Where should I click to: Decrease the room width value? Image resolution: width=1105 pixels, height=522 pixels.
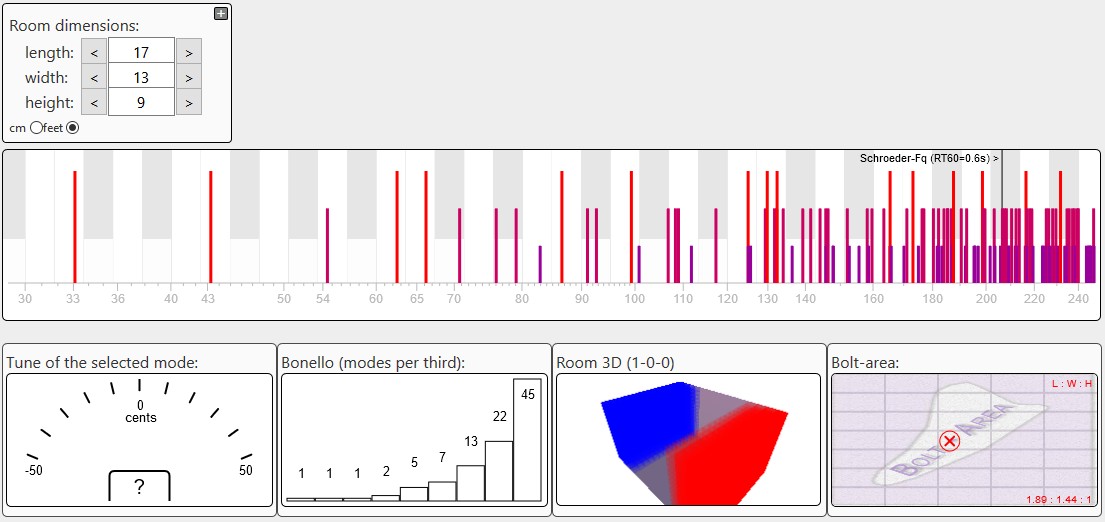tap(94, 77)
